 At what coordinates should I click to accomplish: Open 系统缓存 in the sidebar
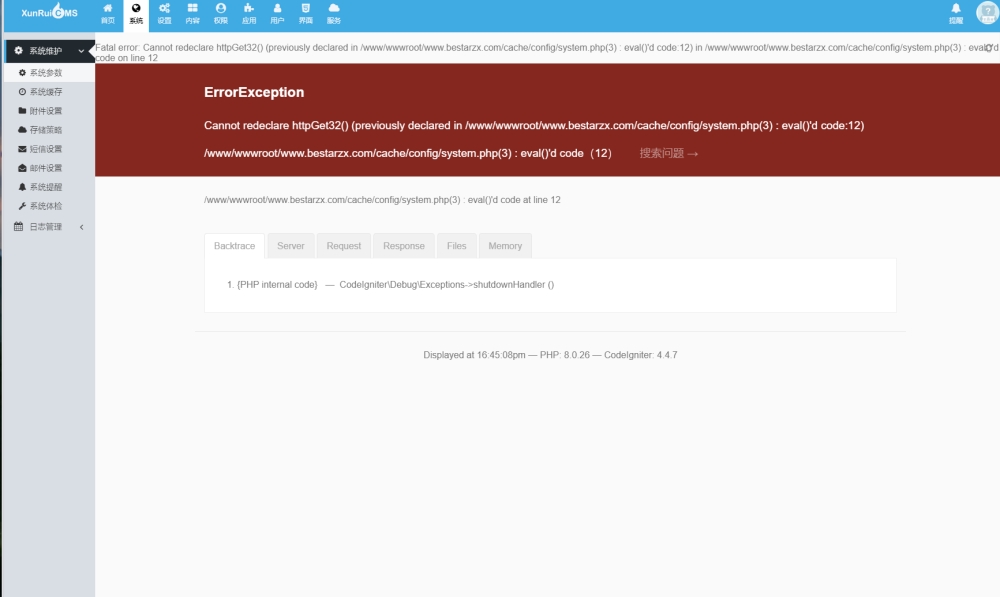click(x=45, y=92)
